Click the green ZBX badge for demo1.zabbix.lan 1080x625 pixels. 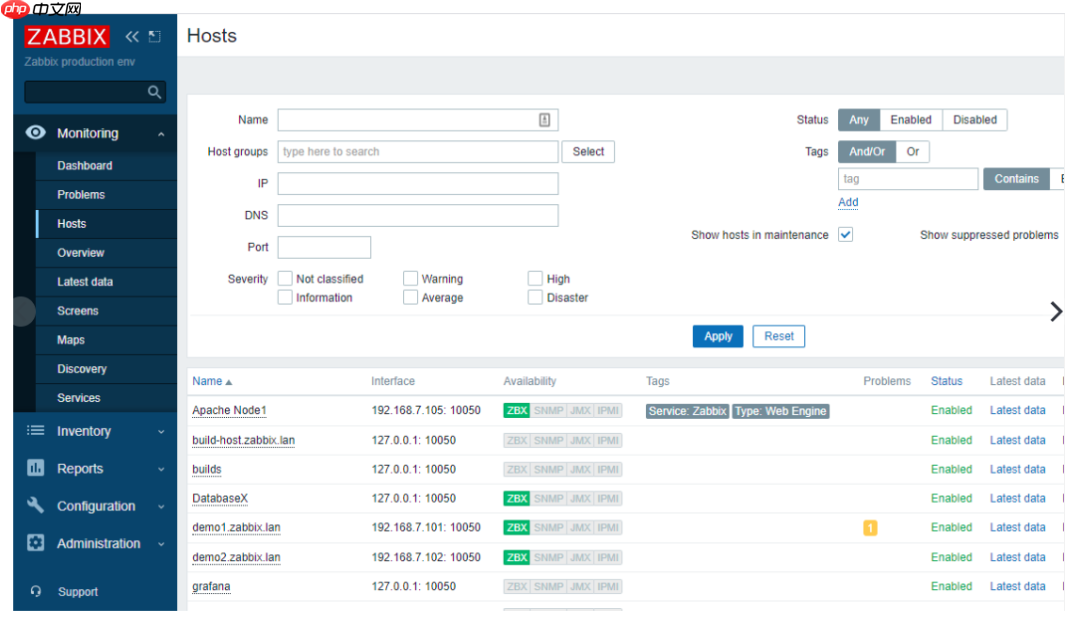[x=517, y=528]
